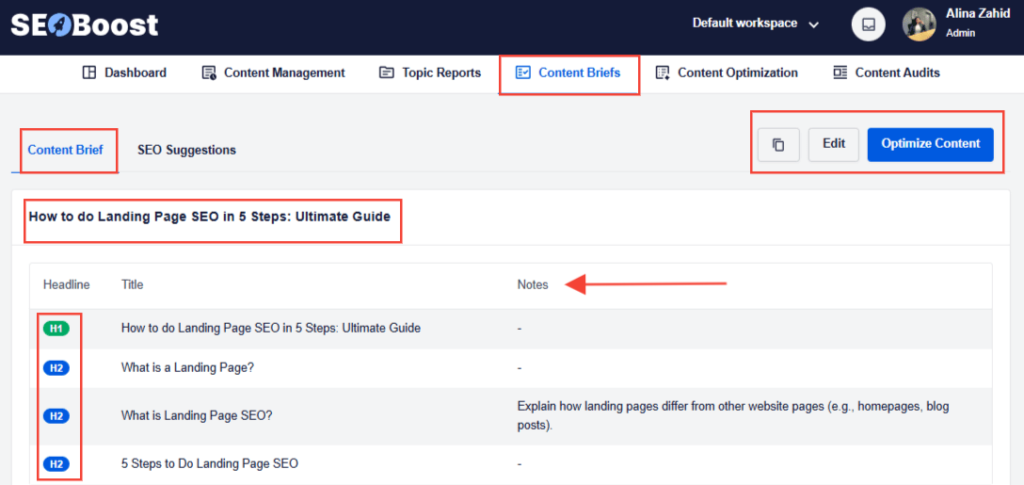The image size is (1024, 485).
Task: Click the Content Management icon
Action: point(209,72)
